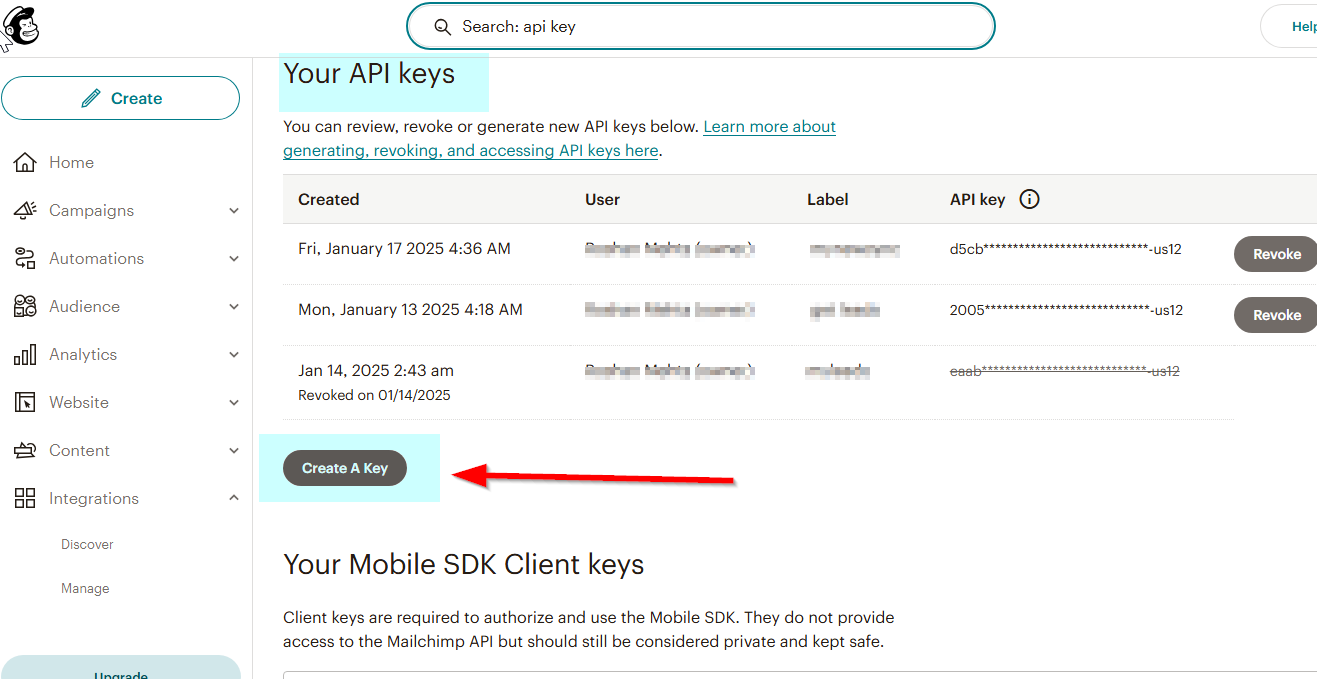
Task: Click the Audience people icon
Action: [25, 306]
